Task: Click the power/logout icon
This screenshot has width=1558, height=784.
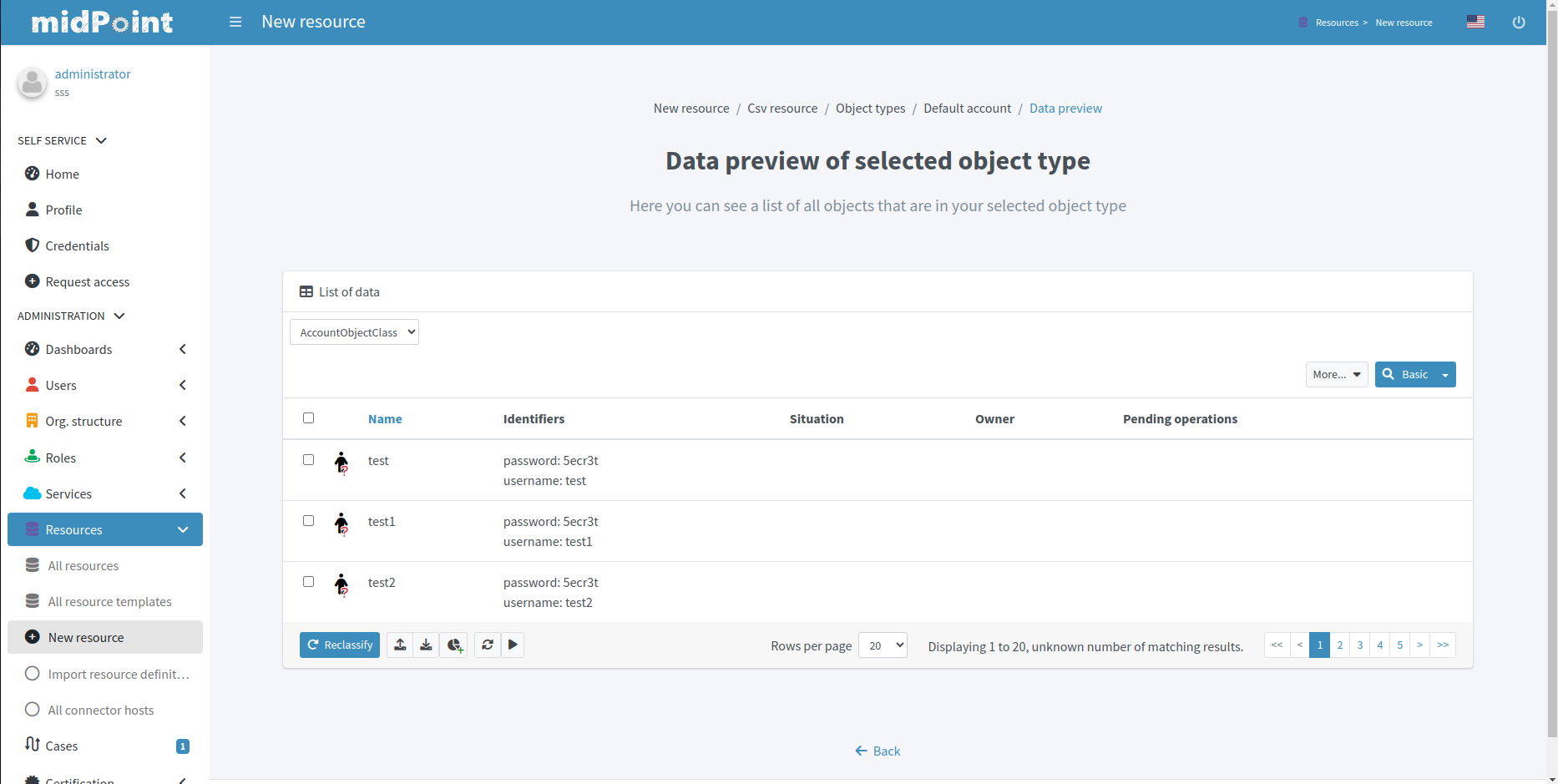Action: coord(1519,22)
